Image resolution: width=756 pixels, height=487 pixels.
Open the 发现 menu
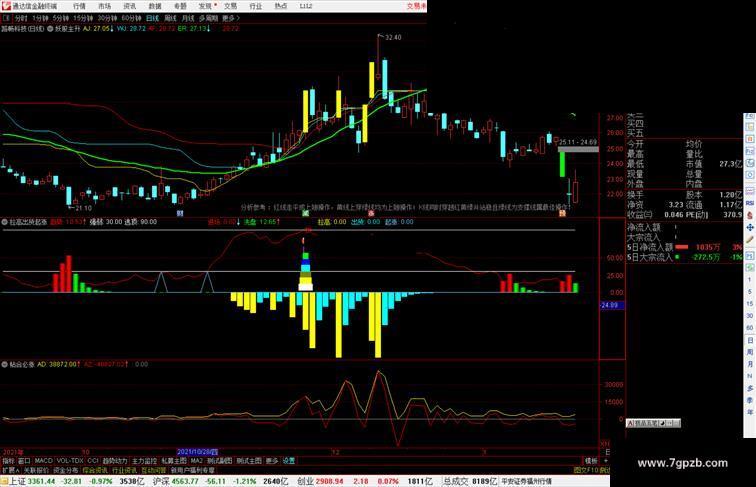[x=205, y=6]
